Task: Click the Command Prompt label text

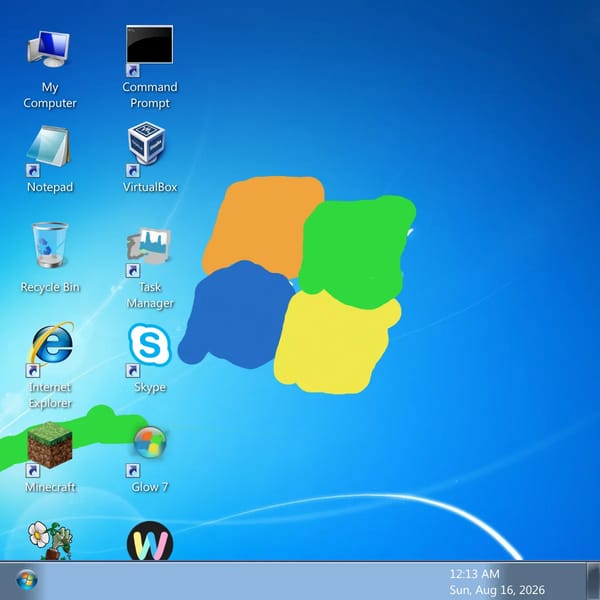Action: coord(150,95)
